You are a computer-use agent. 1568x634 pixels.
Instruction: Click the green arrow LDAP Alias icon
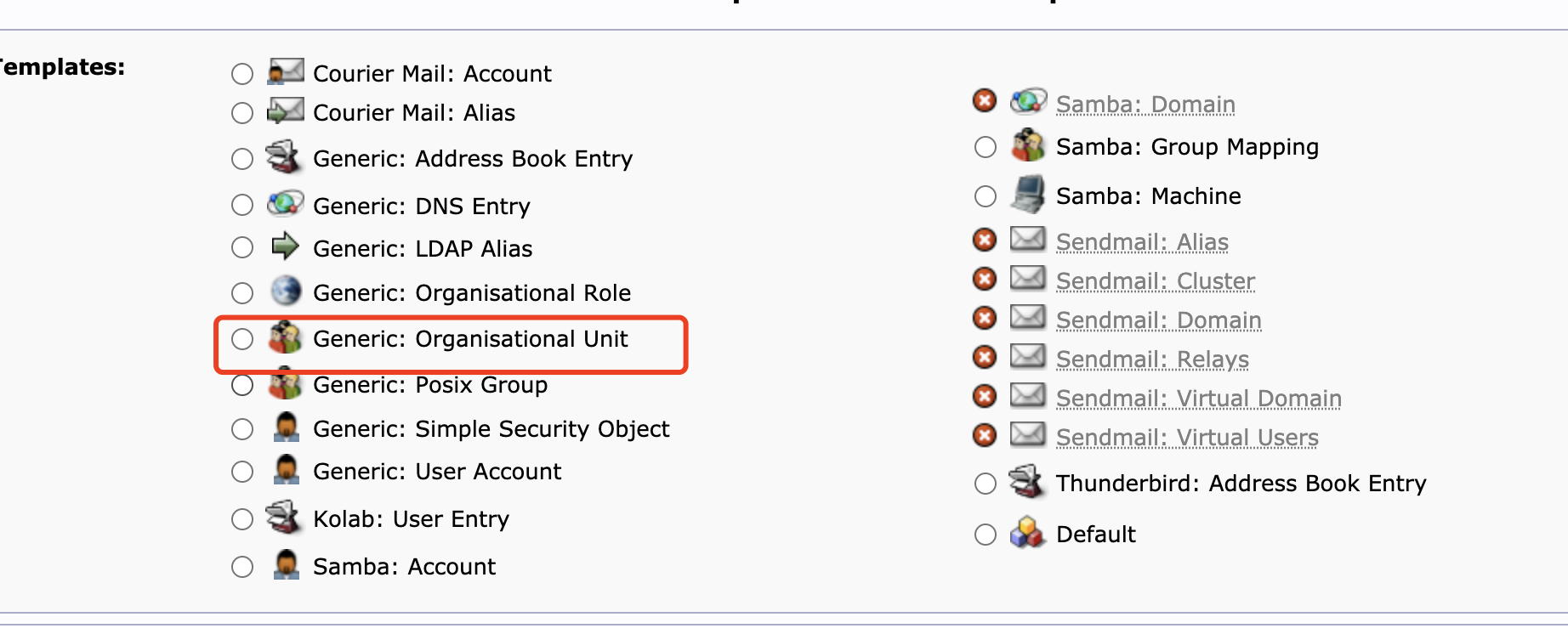coord(285,246)
